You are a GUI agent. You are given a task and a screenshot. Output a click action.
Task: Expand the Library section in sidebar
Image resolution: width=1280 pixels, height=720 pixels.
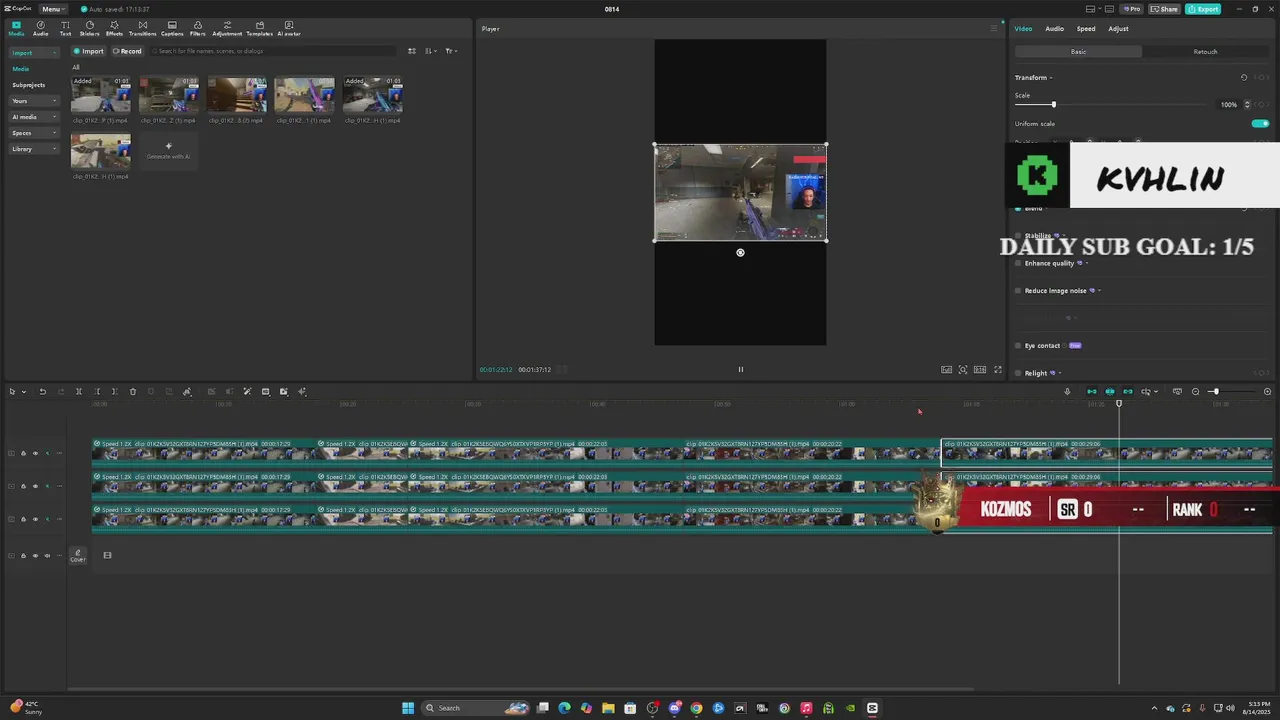click(34, 149)
